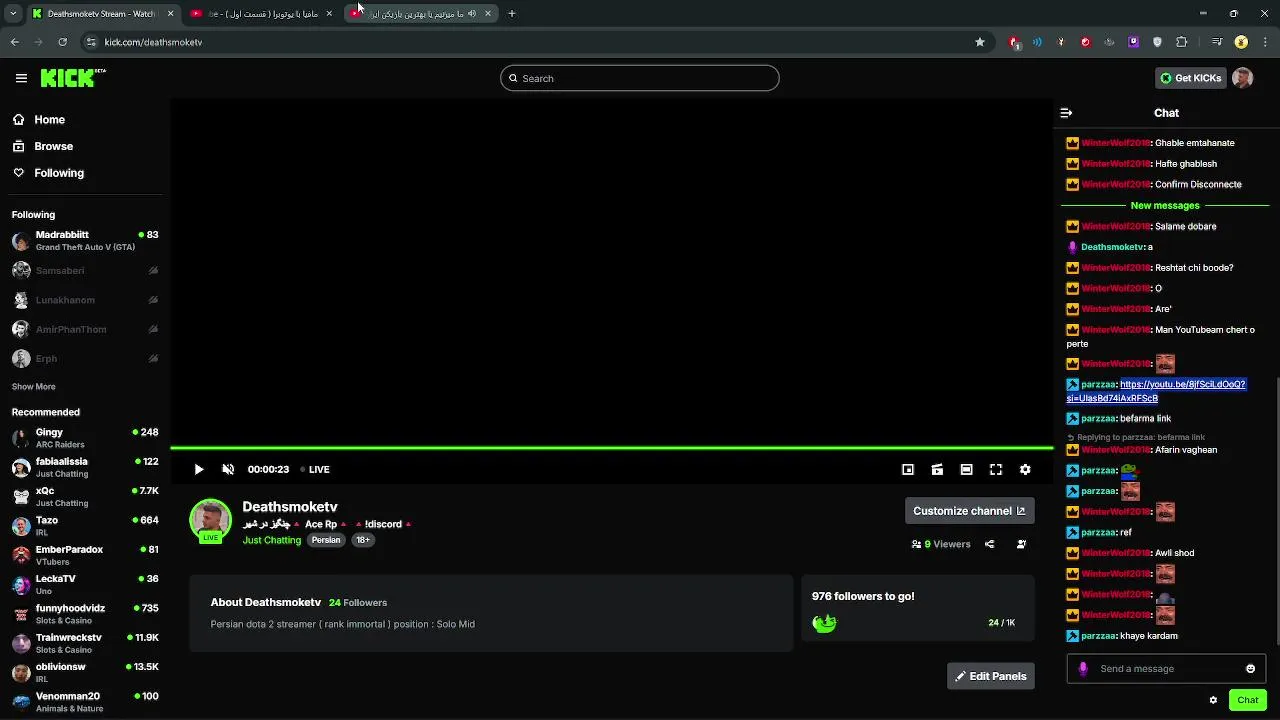
Task: Switch to the Deathsmoketv Stream tab
Action: 104,13
